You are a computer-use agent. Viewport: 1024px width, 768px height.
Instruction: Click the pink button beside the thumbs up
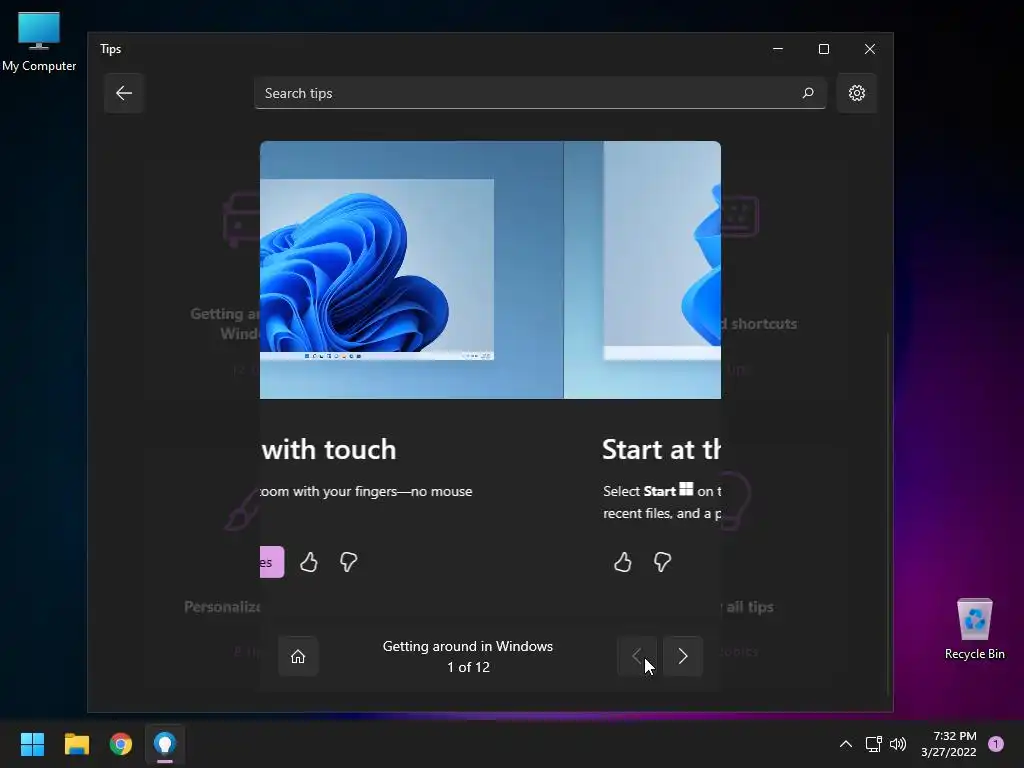[x=272, y=562]
